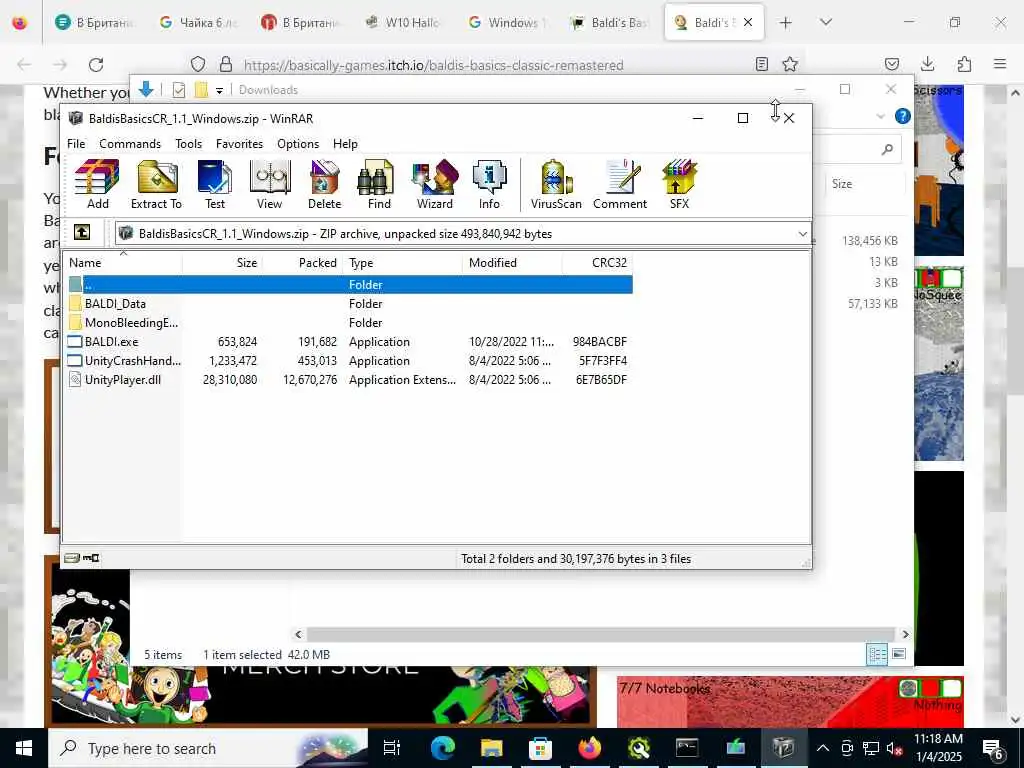The image size is (1024, 768).
Task: Switch Explorer to details view
Action: click(x=877, y=654)
